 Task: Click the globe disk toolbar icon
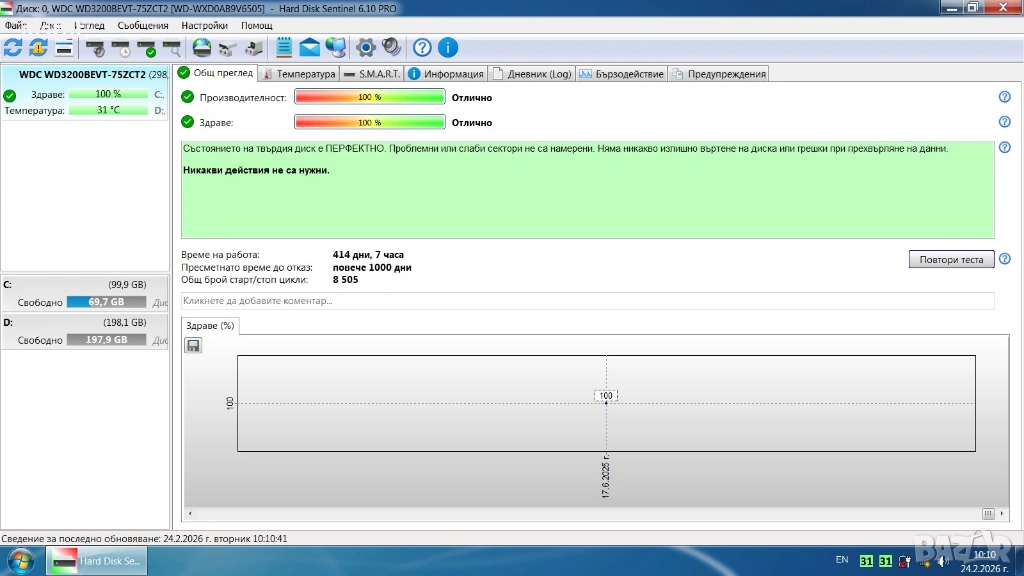point(202,47)
